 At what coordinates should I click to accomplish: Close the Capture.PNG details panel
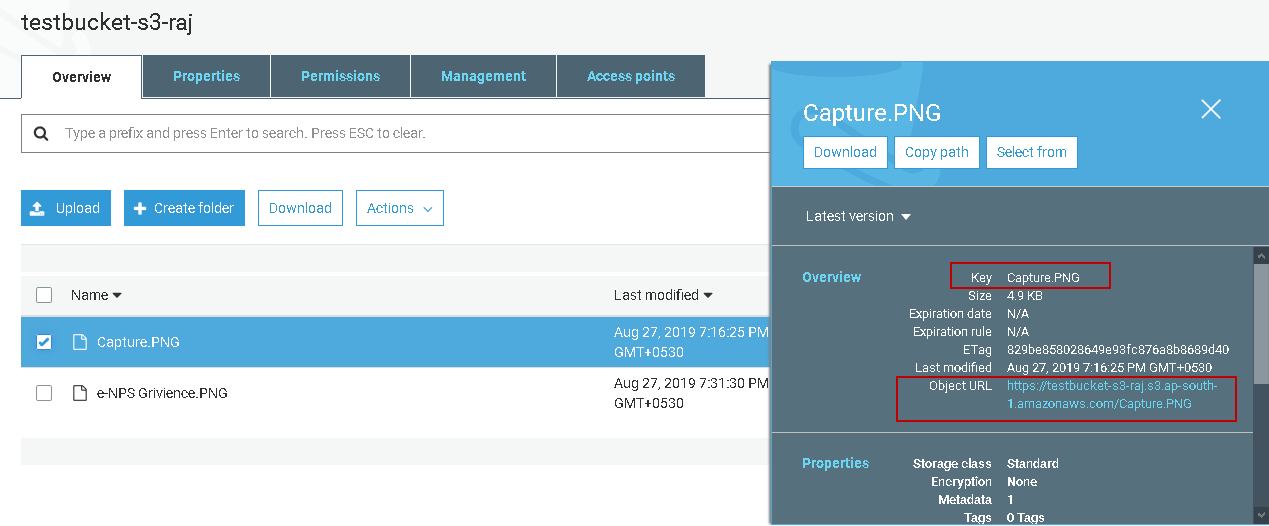[x=1211, y=110]
